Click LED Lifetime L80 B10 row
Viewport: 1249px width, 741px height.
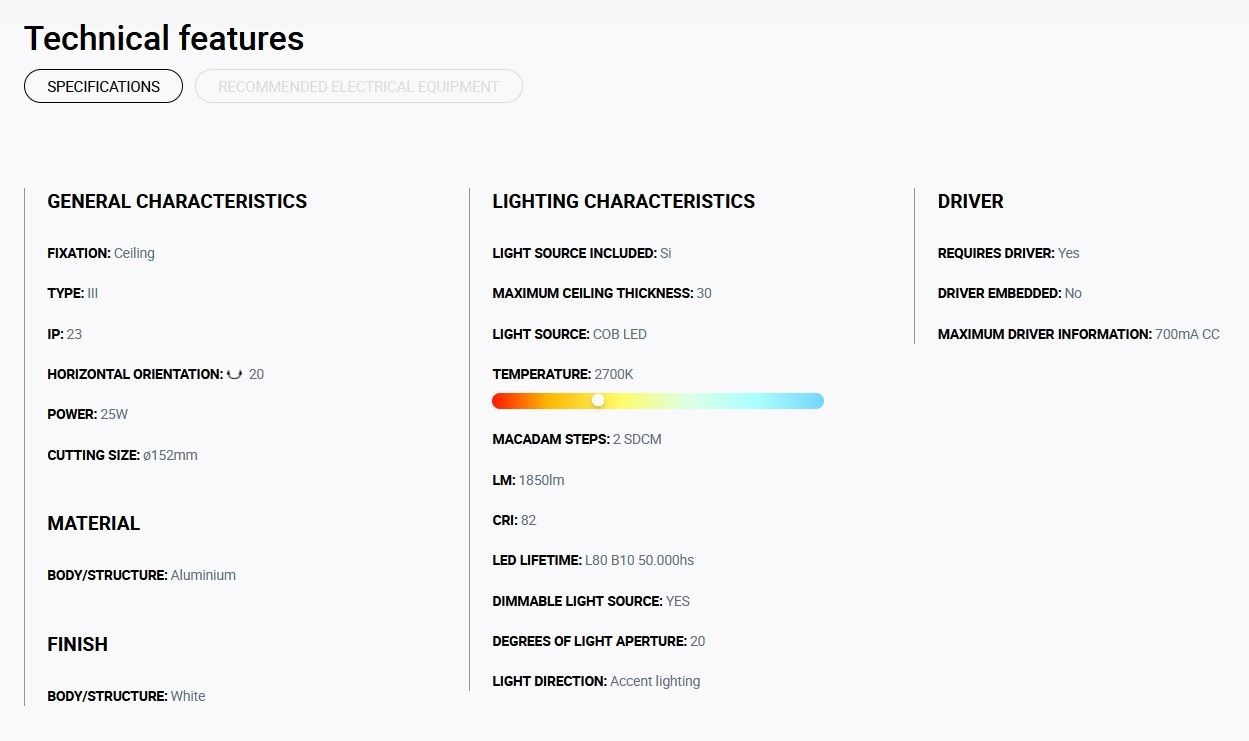point(593,560)
